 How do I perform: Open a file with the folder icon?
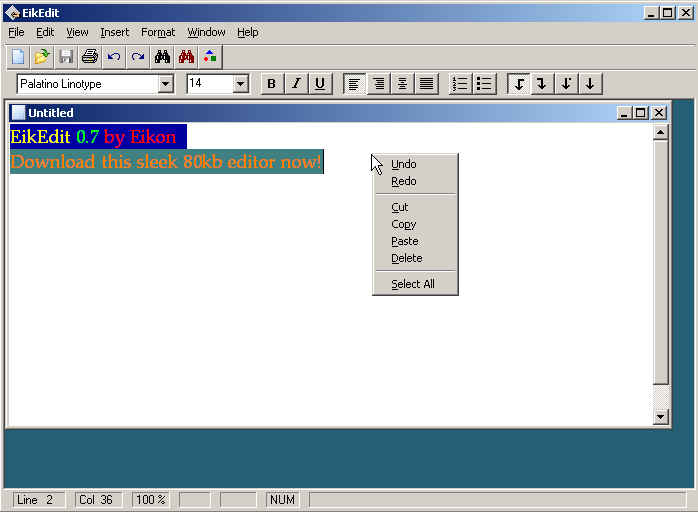click(42, 57)
